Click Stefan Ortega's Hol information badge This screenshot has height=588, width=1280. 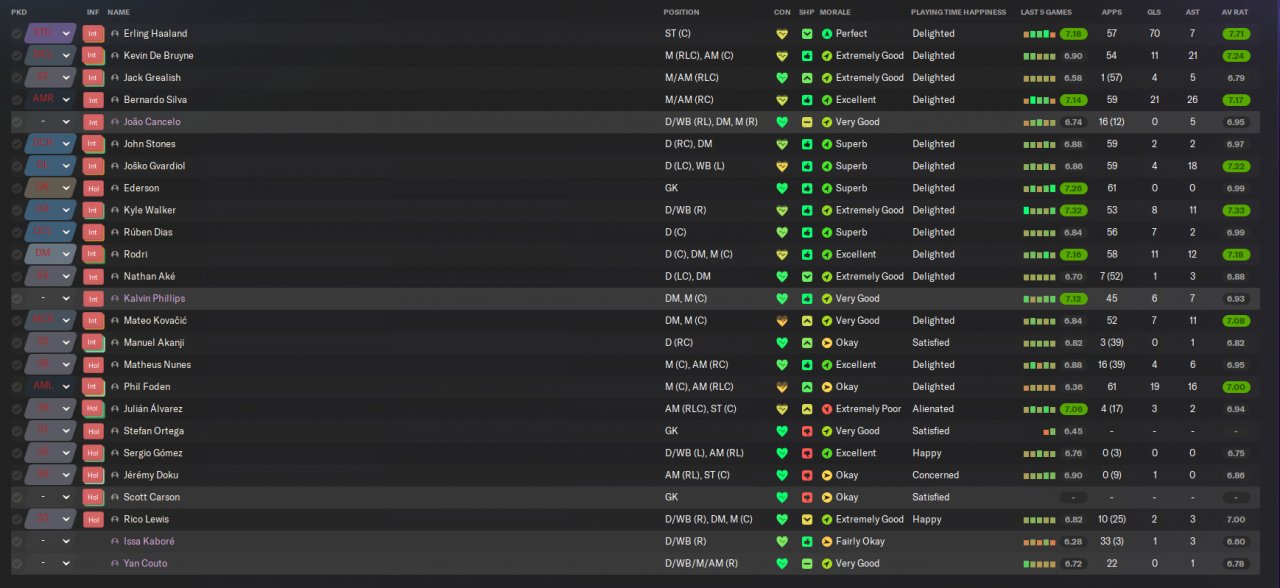93,431
